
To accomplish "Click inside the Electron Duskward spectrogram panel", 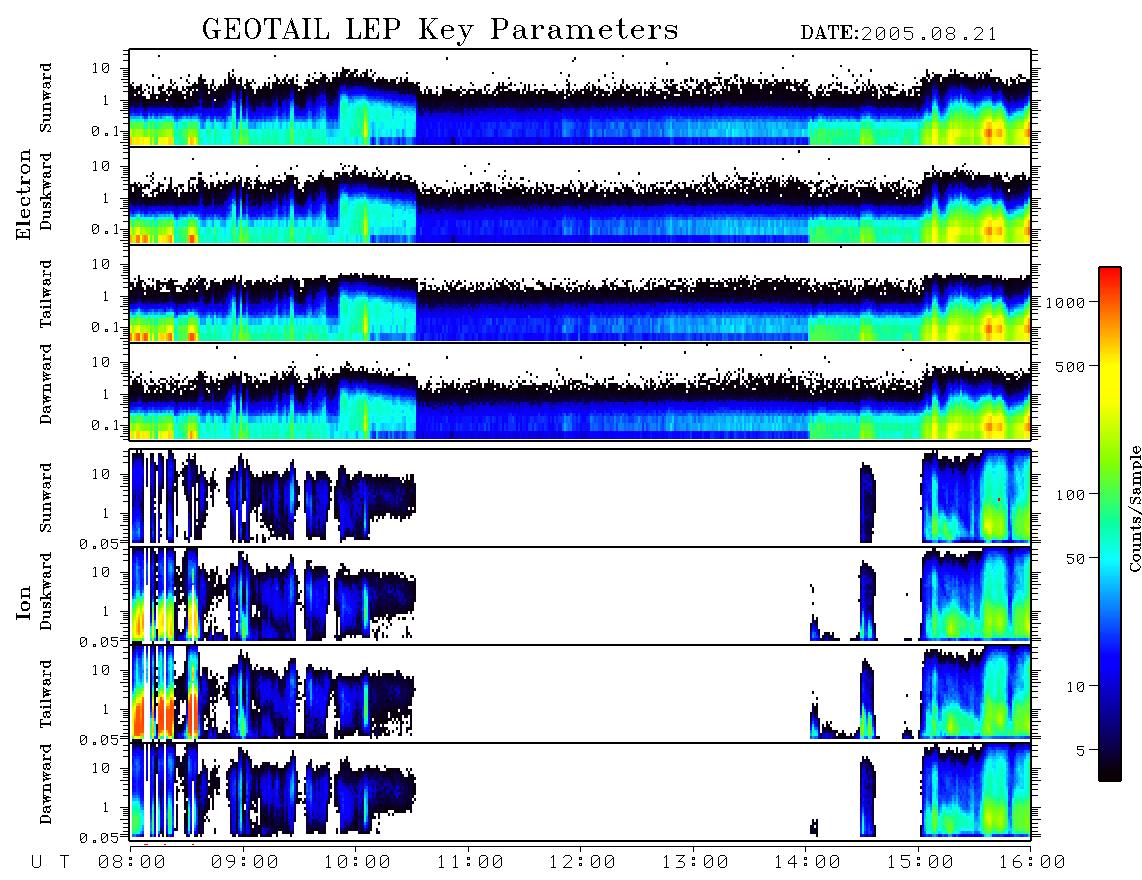I will coord(580,195).
